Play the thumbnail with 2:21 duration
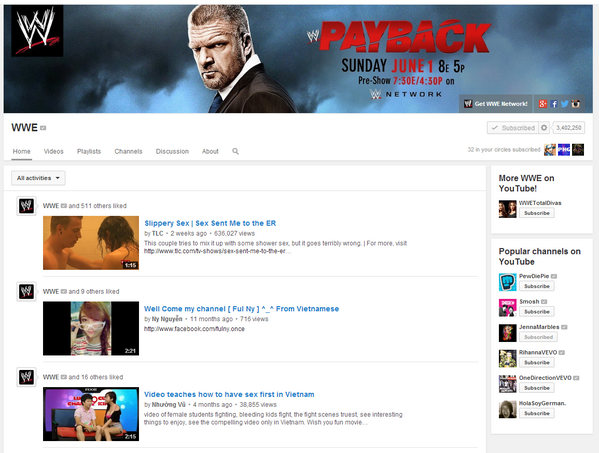The height and width of the screenshot is (453, 599). [91, 328]
